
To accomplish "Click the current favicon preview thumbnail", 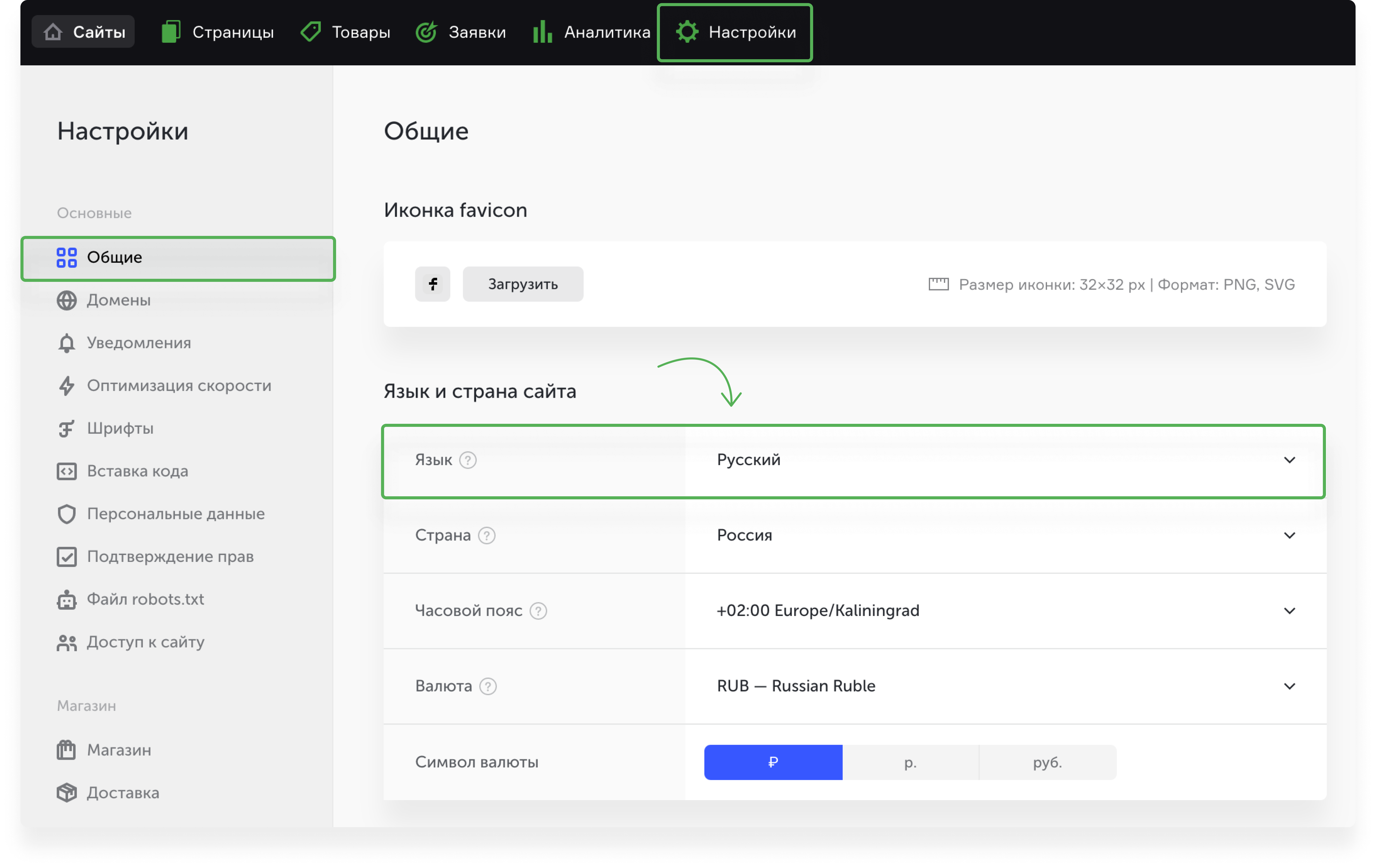I will (433, 284).
